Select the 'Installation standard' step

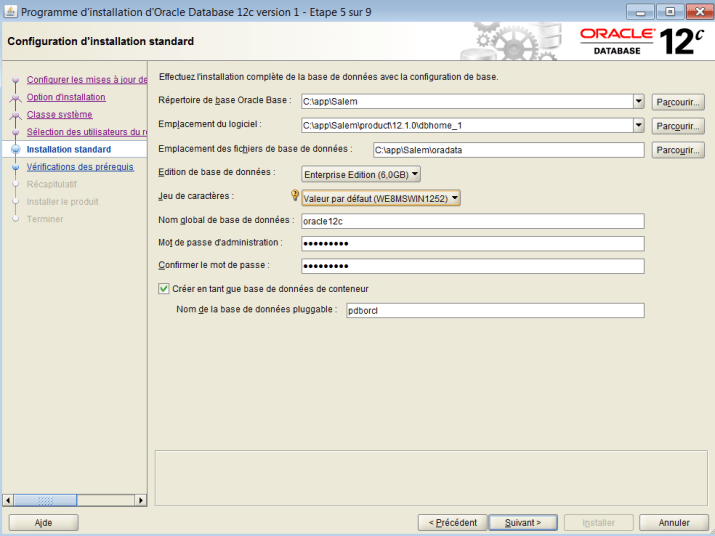click(x=69, y=149)
